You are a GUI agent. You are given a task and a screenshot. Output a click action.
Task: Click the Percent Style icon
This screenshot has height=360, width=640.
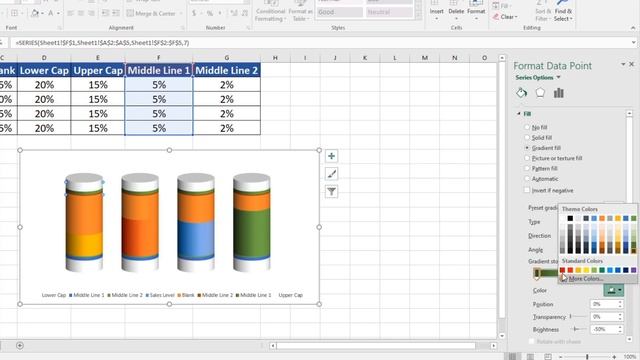(x=209, y=13)
